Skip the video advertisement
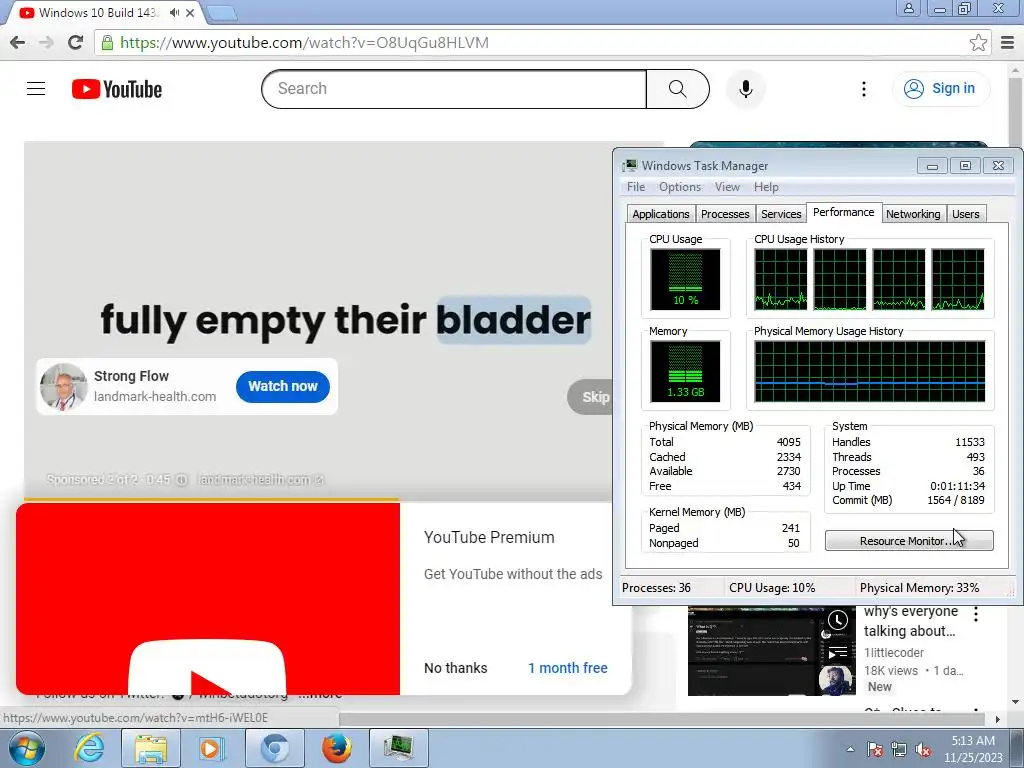 [x=591, y=396]
